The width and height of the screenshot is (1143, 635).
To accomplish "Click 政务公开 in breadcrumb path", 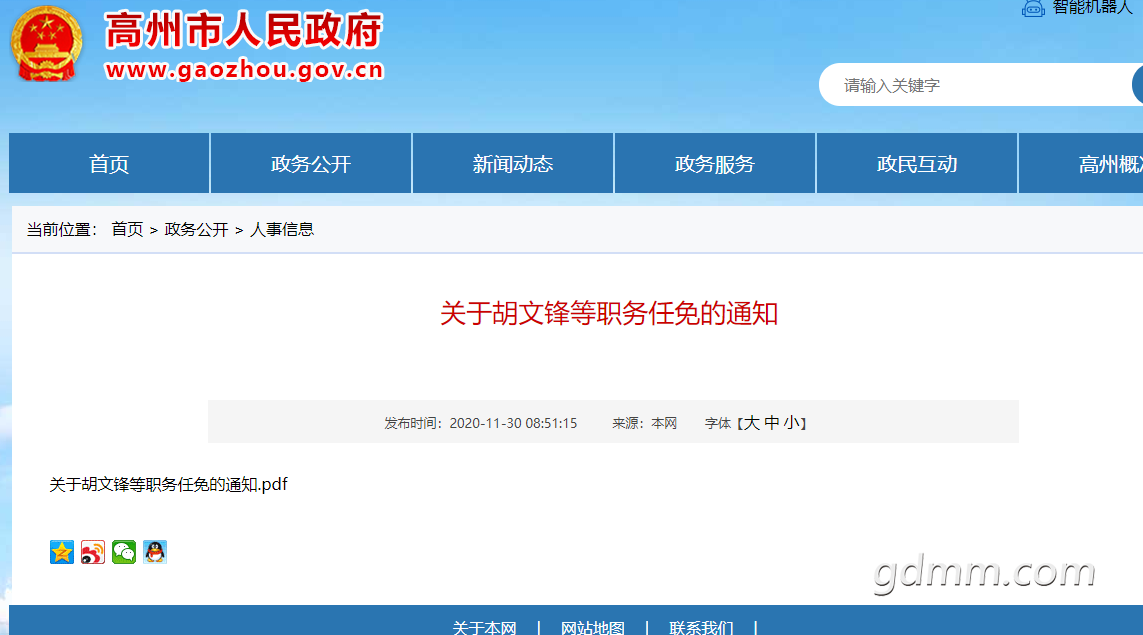I will coord(196,230).
